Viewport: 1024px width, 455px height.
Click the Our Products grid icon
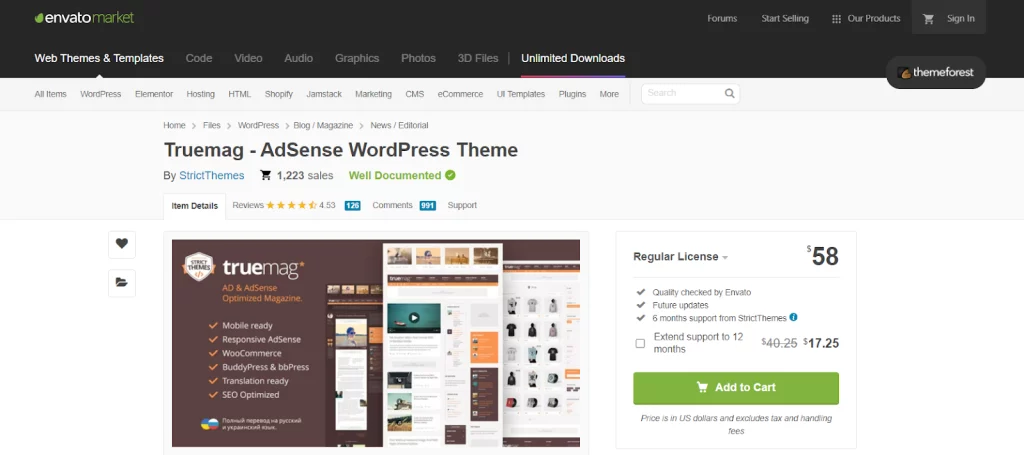[836, 19]
